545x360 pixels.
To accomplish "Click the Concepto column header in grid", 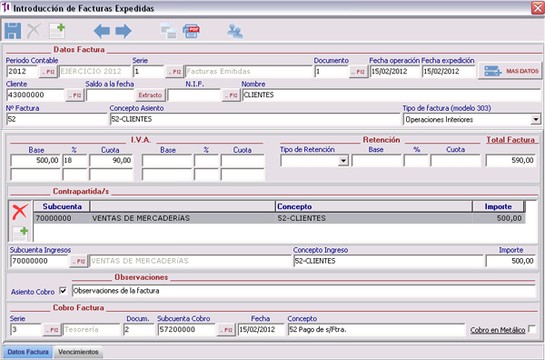I will point(373,206).
